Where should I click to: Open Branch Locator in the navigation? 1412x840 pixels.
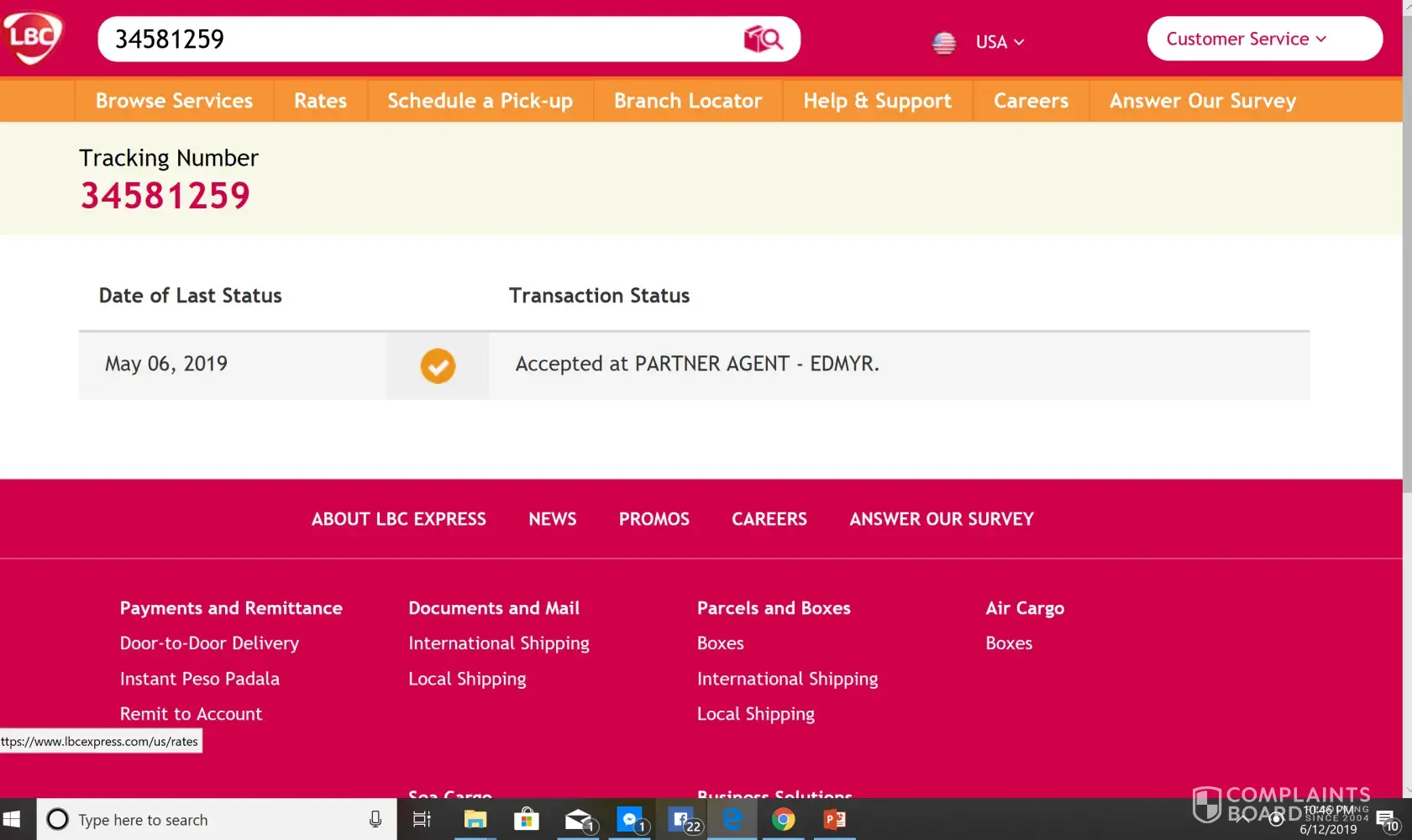pos(688,101)
